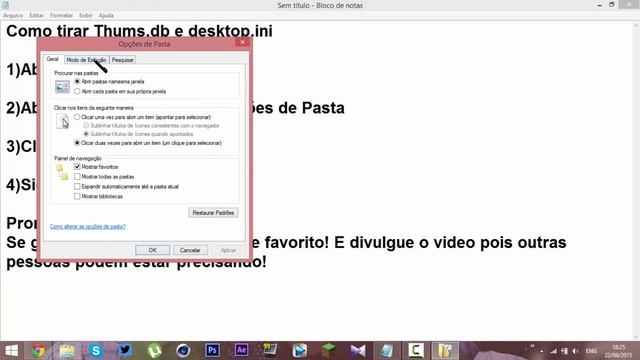The image size is (640, 360).
Task: Select 'Abrir cada pasta em sua própria janela'
Action: coord(77,91)
